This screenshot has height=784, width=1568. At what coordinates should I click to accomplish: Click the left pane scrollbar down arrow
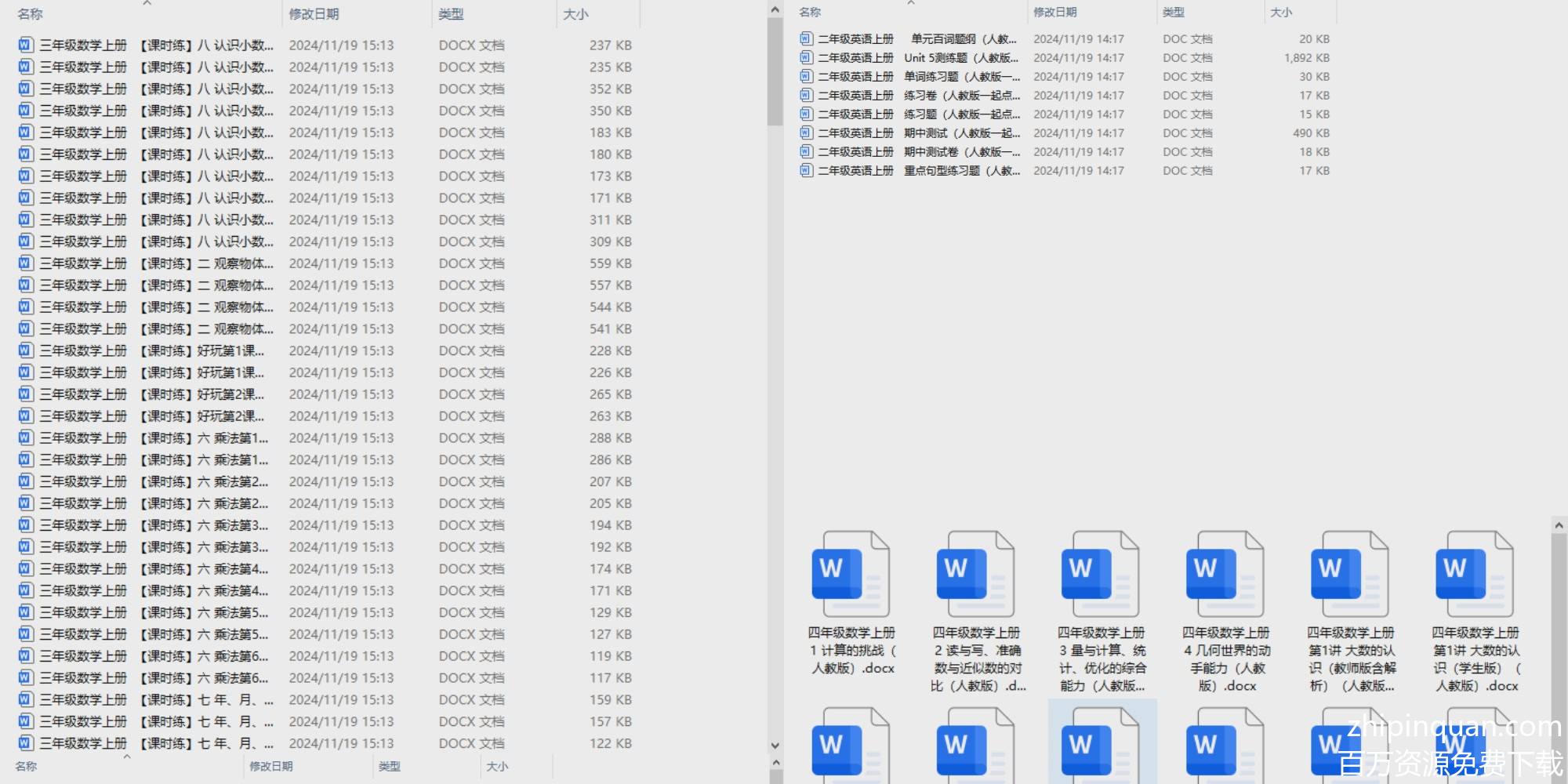775,746
